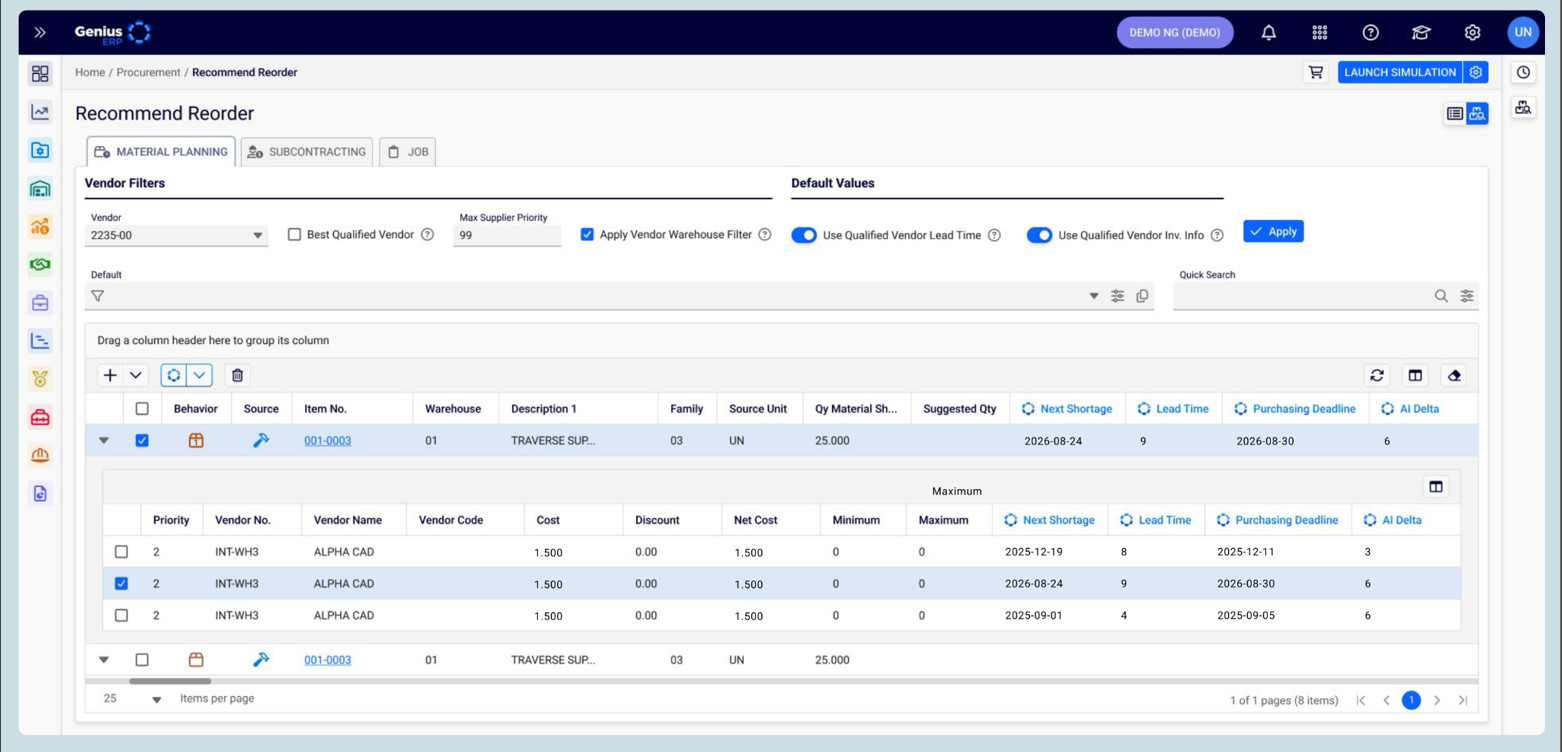Click the blue Apply button
The image size is (1562, 752).
tap(1273, 231)
